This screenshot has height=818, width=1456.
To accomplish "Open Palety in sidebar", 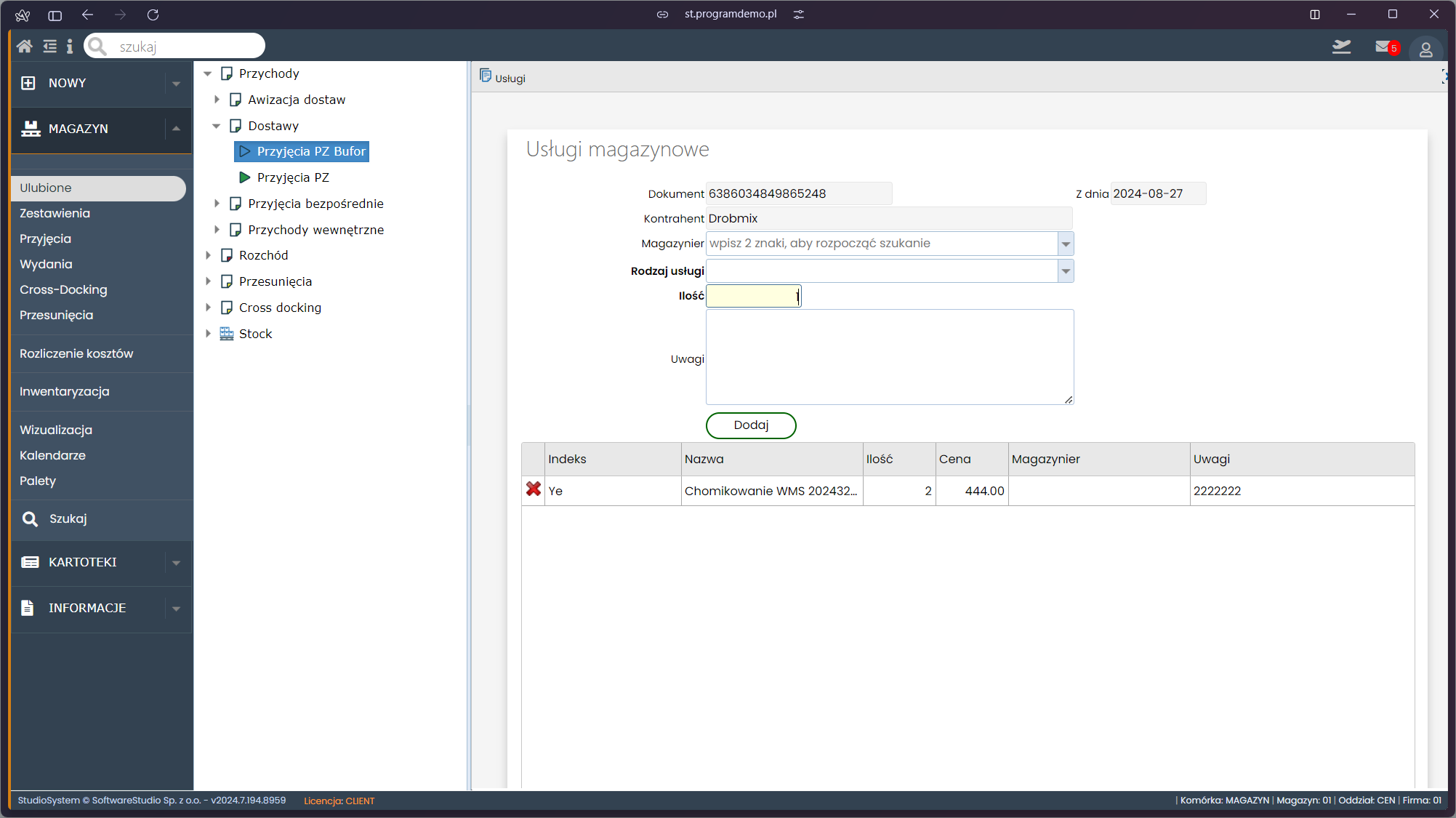I will [38, 481].
